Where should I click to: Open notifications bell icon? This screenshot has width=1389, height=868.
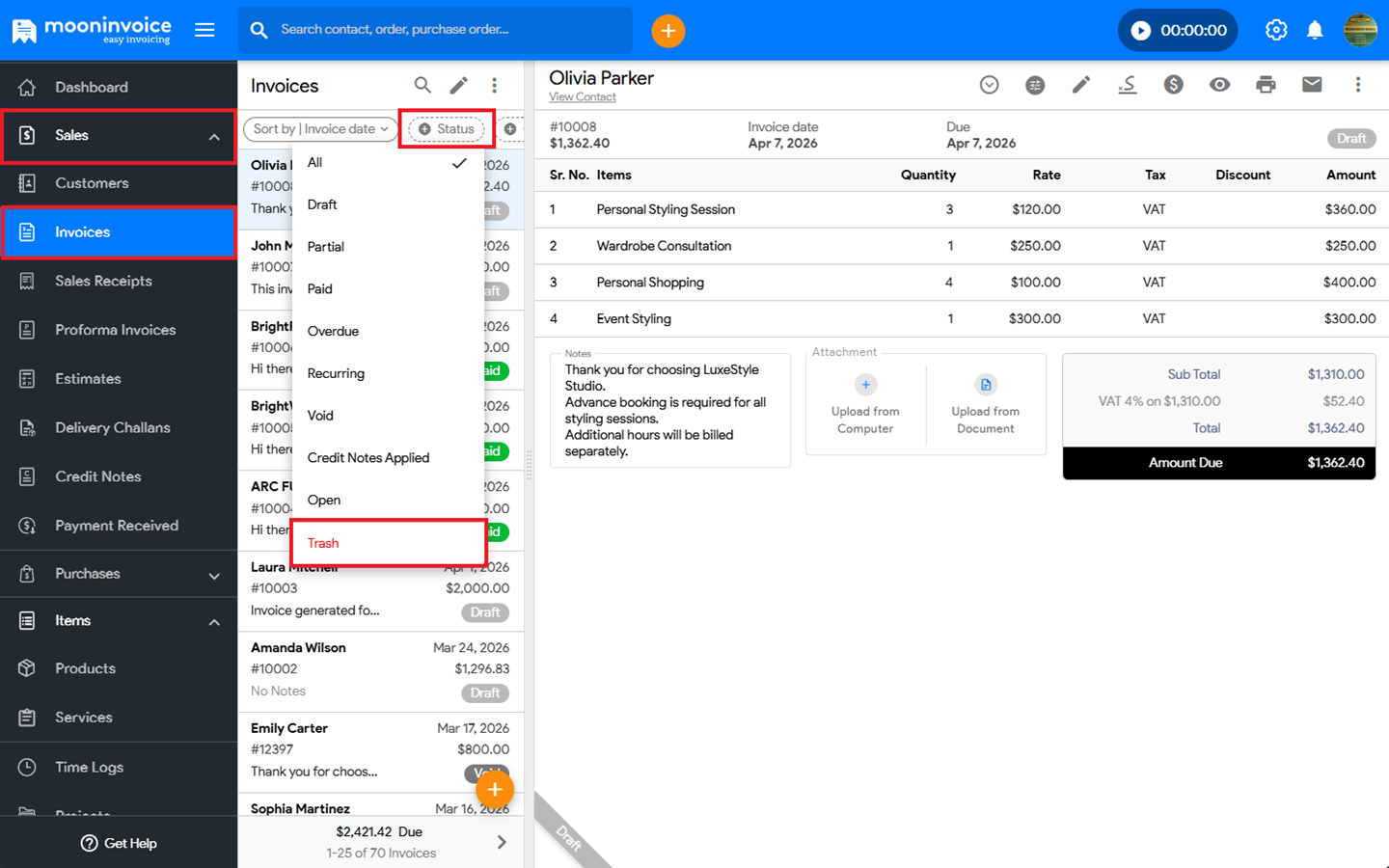pyautogui.click(x=1315, y=31)
